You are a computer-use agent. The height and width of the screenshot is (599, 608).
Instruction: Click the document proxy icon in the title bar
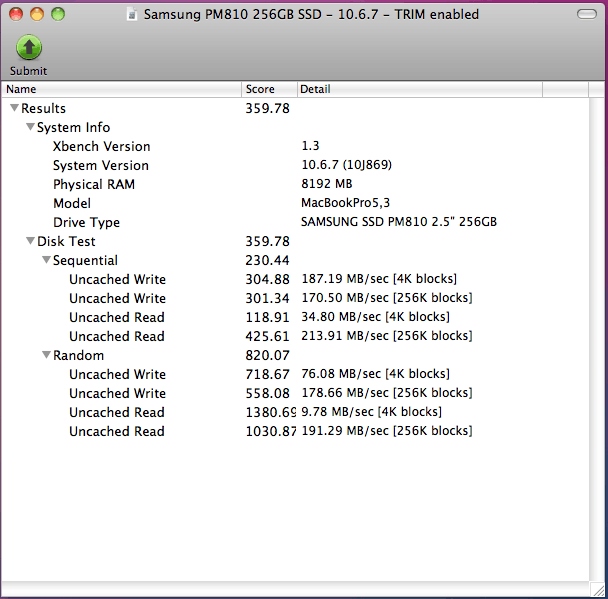point(132,15)
